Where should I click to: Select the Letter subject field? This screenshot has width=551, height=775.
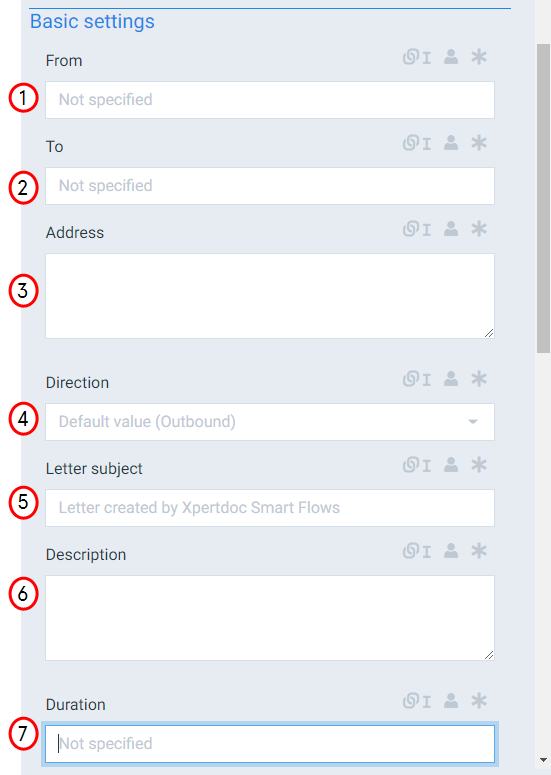[x=270, y=508]
